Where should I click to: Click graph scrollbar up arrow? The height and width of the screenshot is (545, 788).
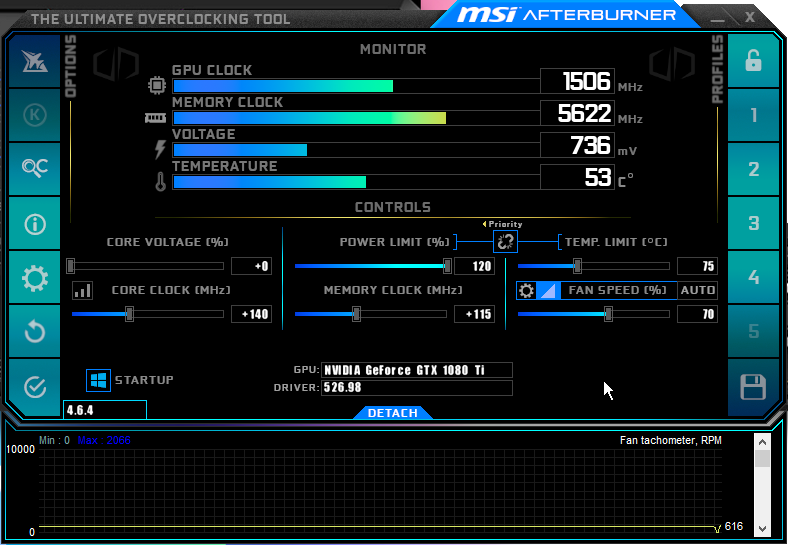[x=762, y=442]
